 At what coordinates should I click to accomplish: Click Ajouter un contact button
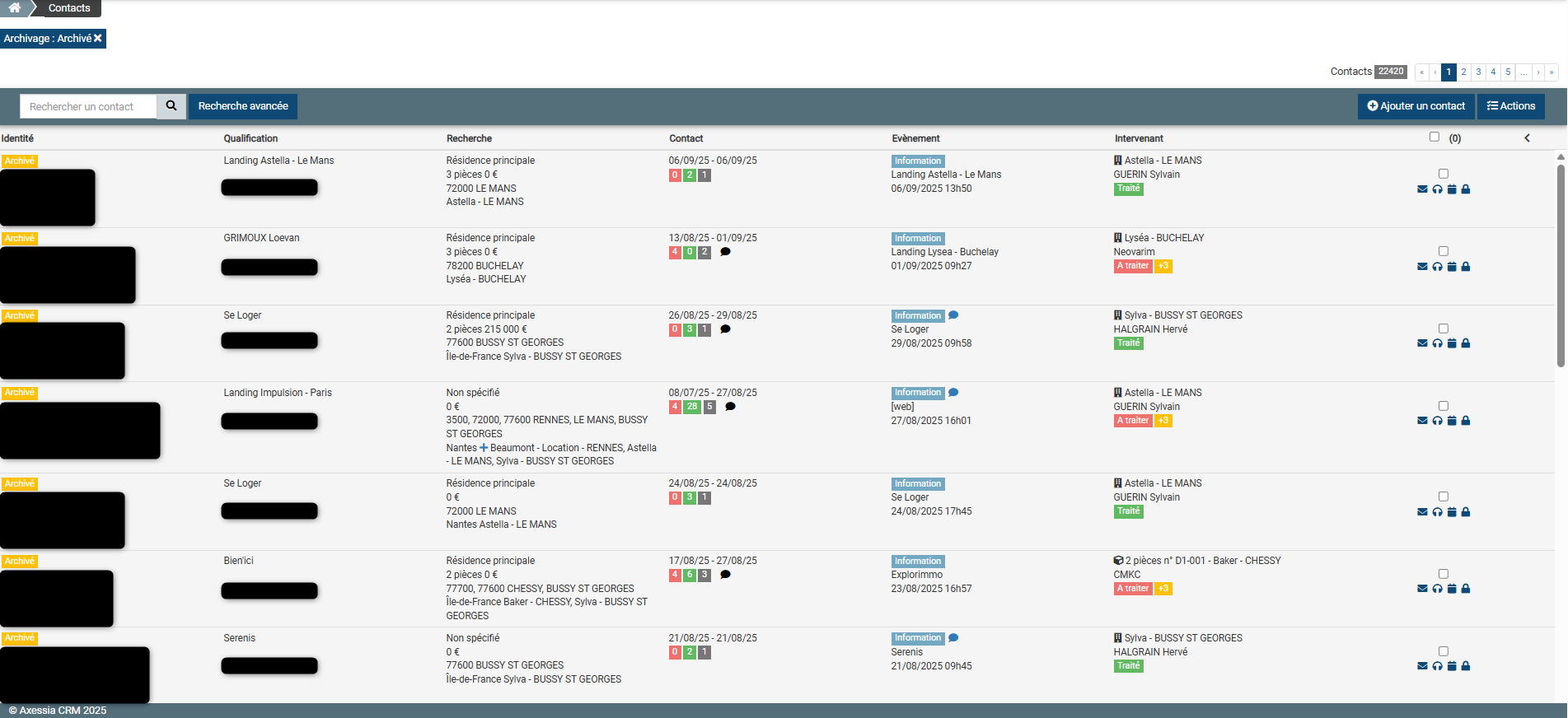pos(1416,106)
